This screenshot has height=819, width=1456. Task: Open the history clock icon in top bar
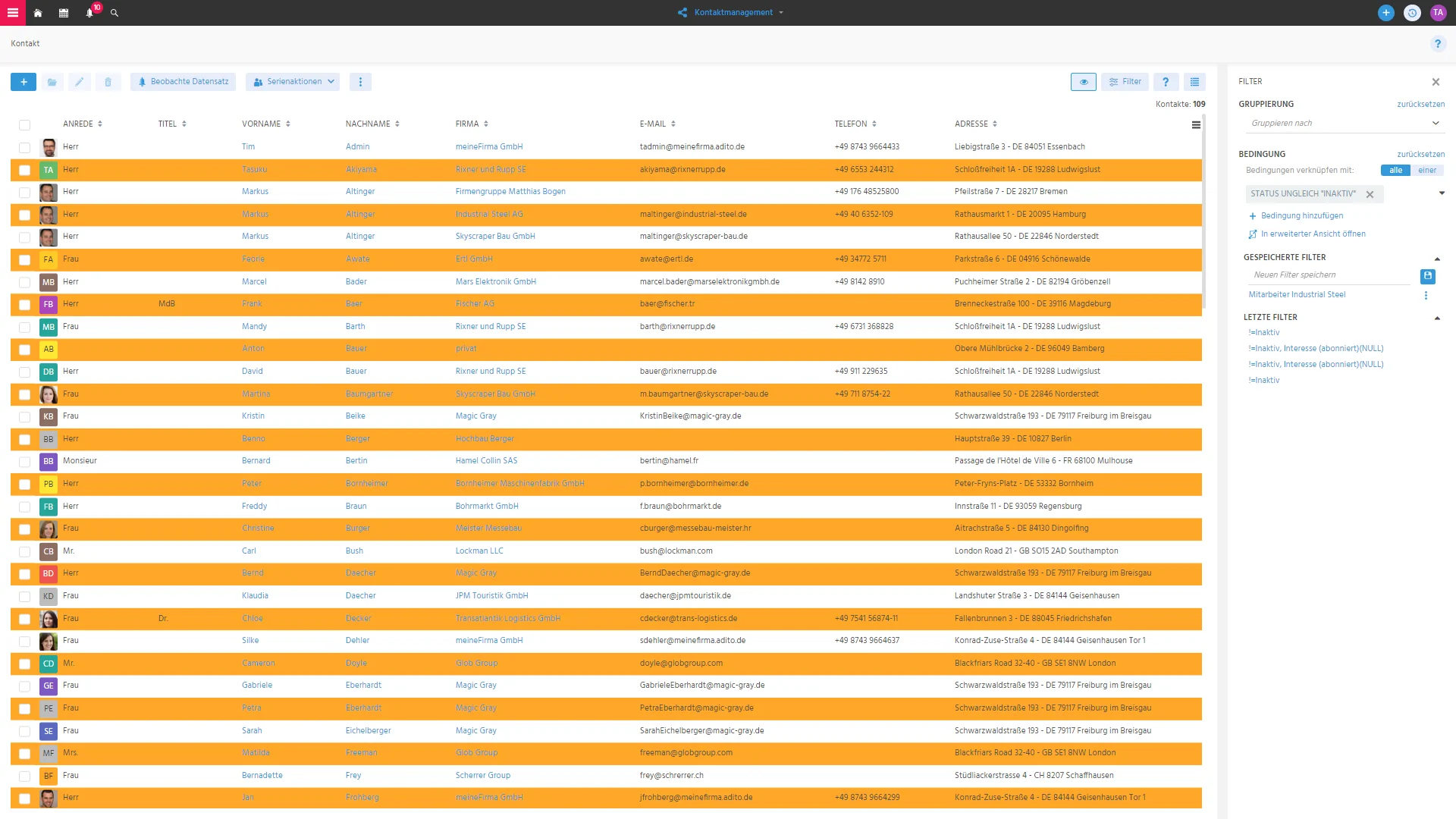(x=1412, y=13)
